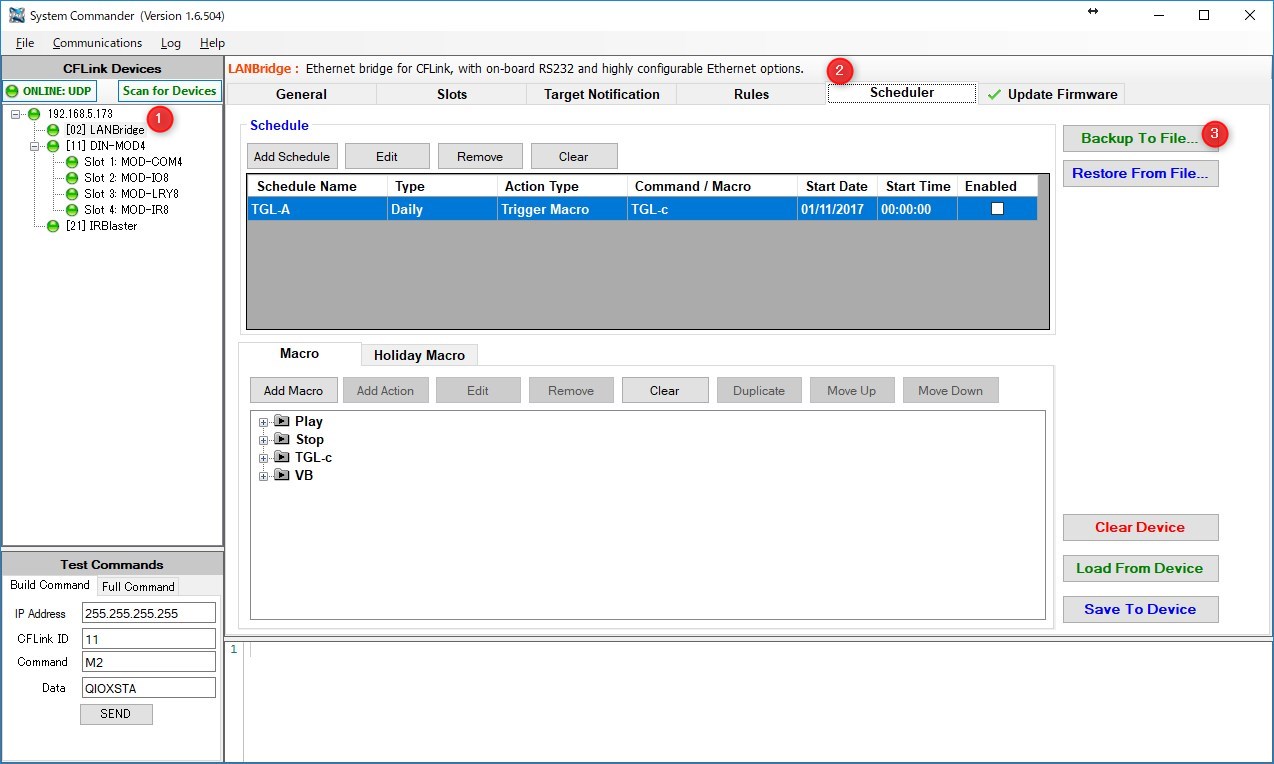Click the Schedule Name column header
Image resolution: width=1274 pixels, height=764 pixels.
tap(318, 186)
